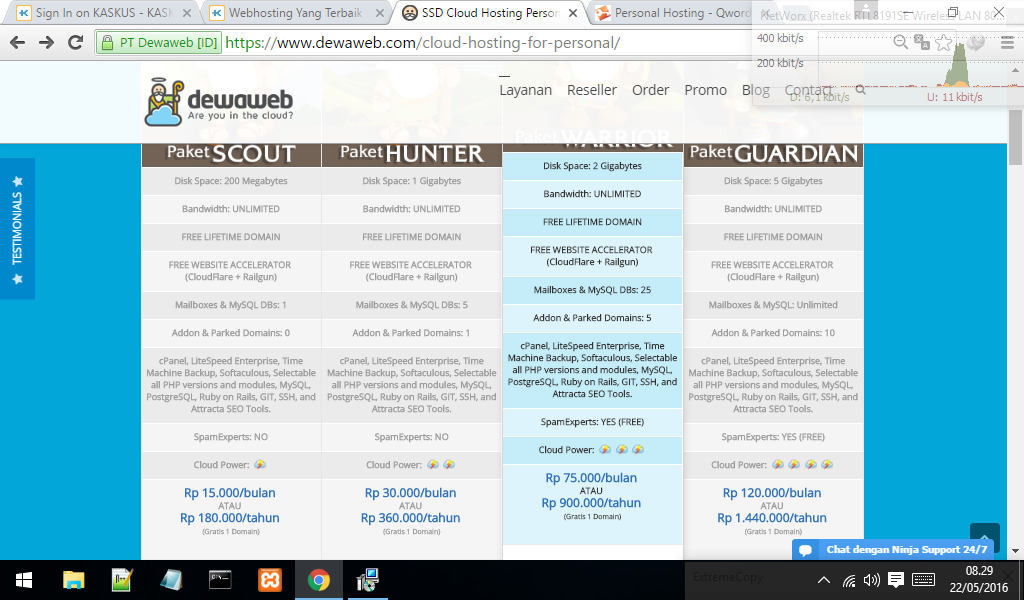Click the zoom magnifier icon in address bar
Viewport: 1024px width, 600px height.
[901, 43]
